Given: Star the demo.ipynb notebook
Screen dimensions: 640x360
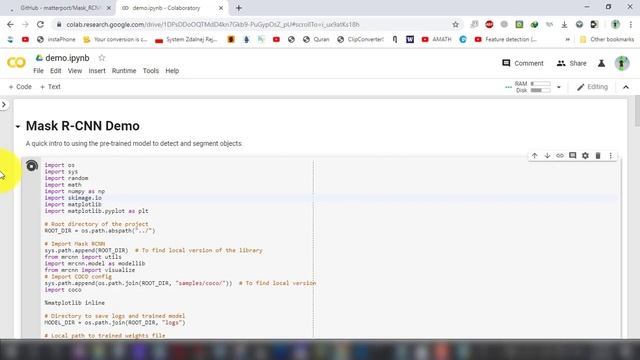Looking at the screenshot, I should (102, 58).
